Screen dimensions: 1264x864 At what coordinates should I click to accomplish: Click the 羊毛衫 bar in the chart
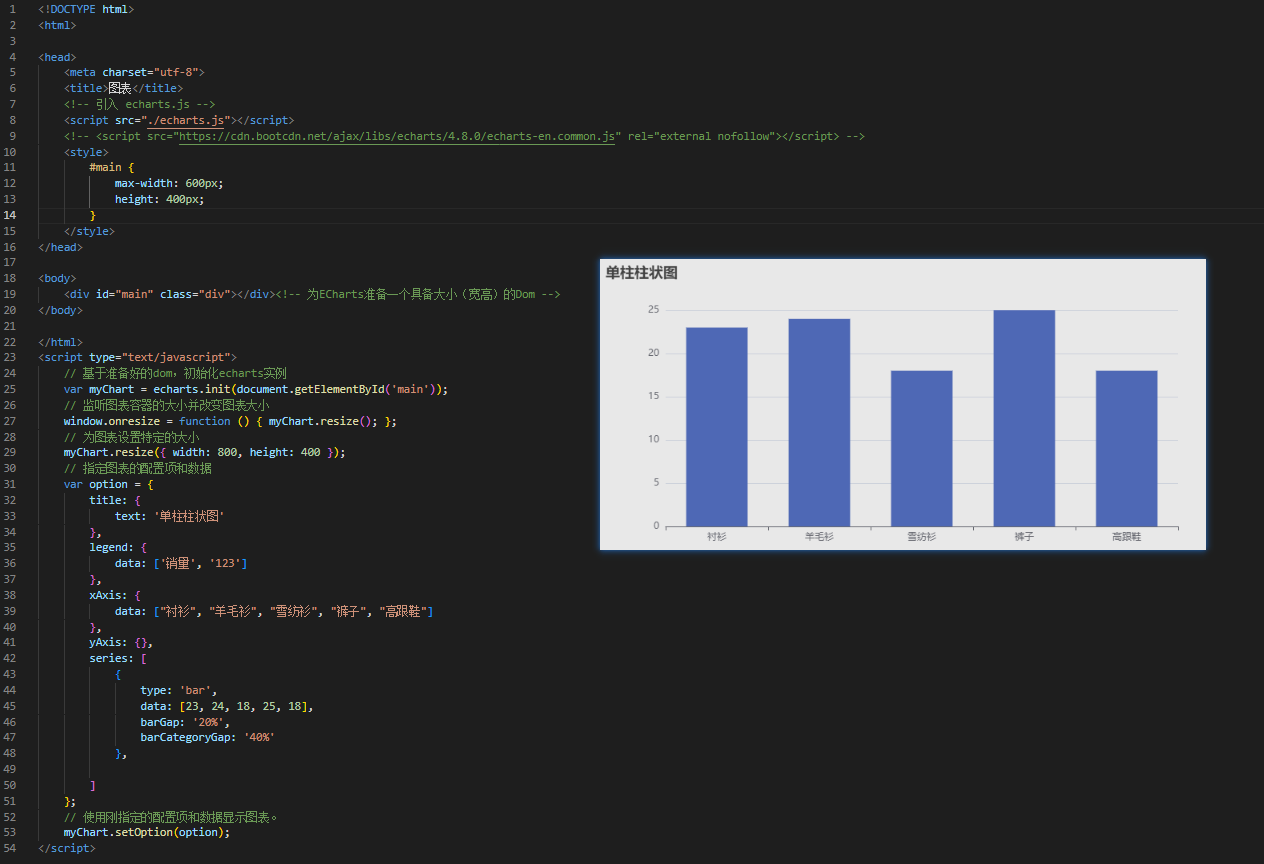click(x=819, y=422)
